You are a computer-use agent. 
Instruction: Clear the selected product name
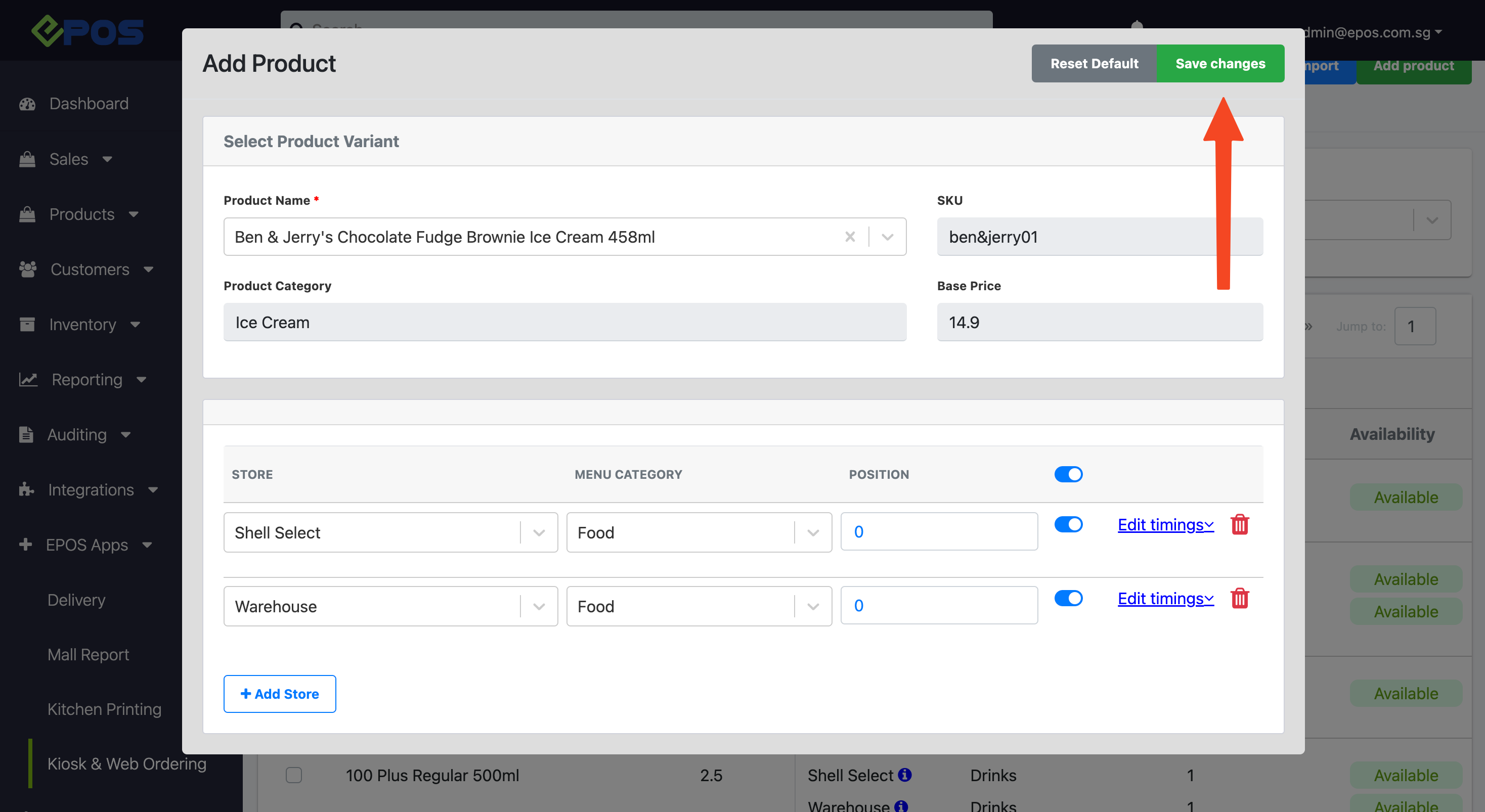pyautogui.click(x=850, y=237)
